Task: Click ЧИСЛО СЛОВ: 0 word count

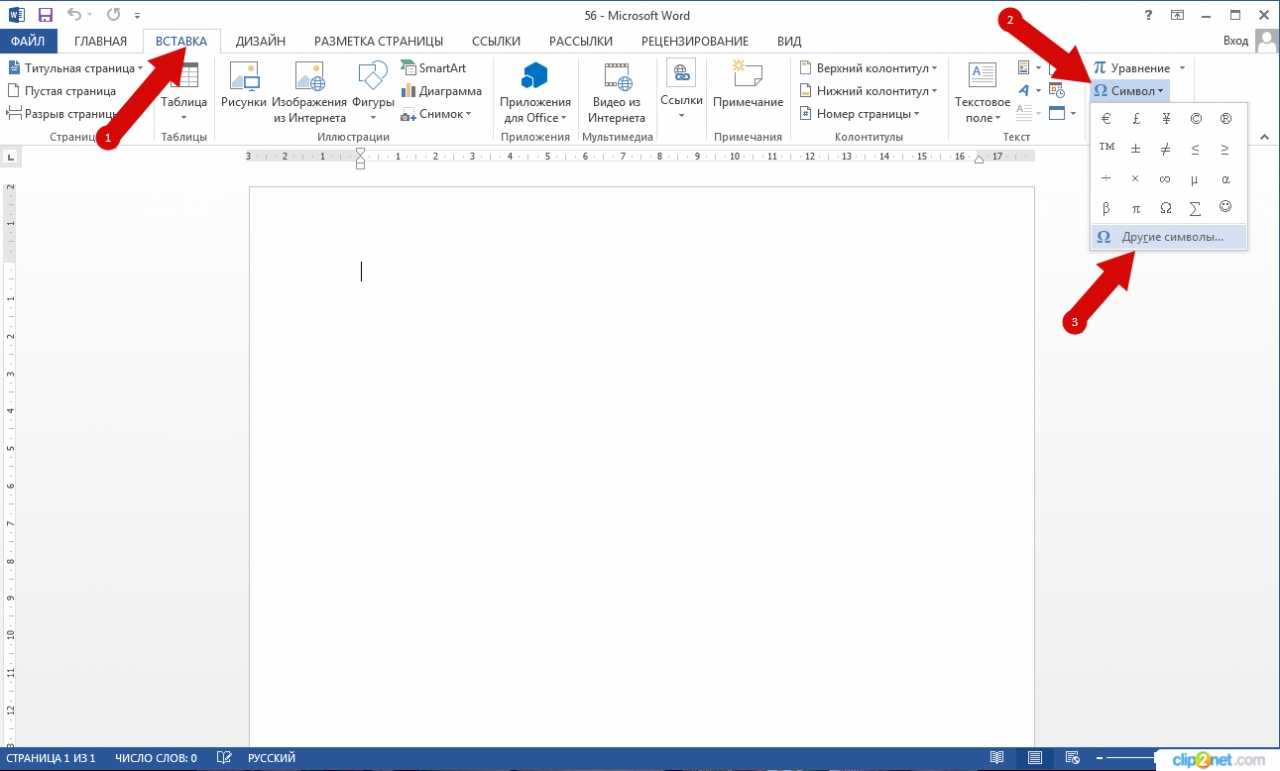Action: point(156,758)
